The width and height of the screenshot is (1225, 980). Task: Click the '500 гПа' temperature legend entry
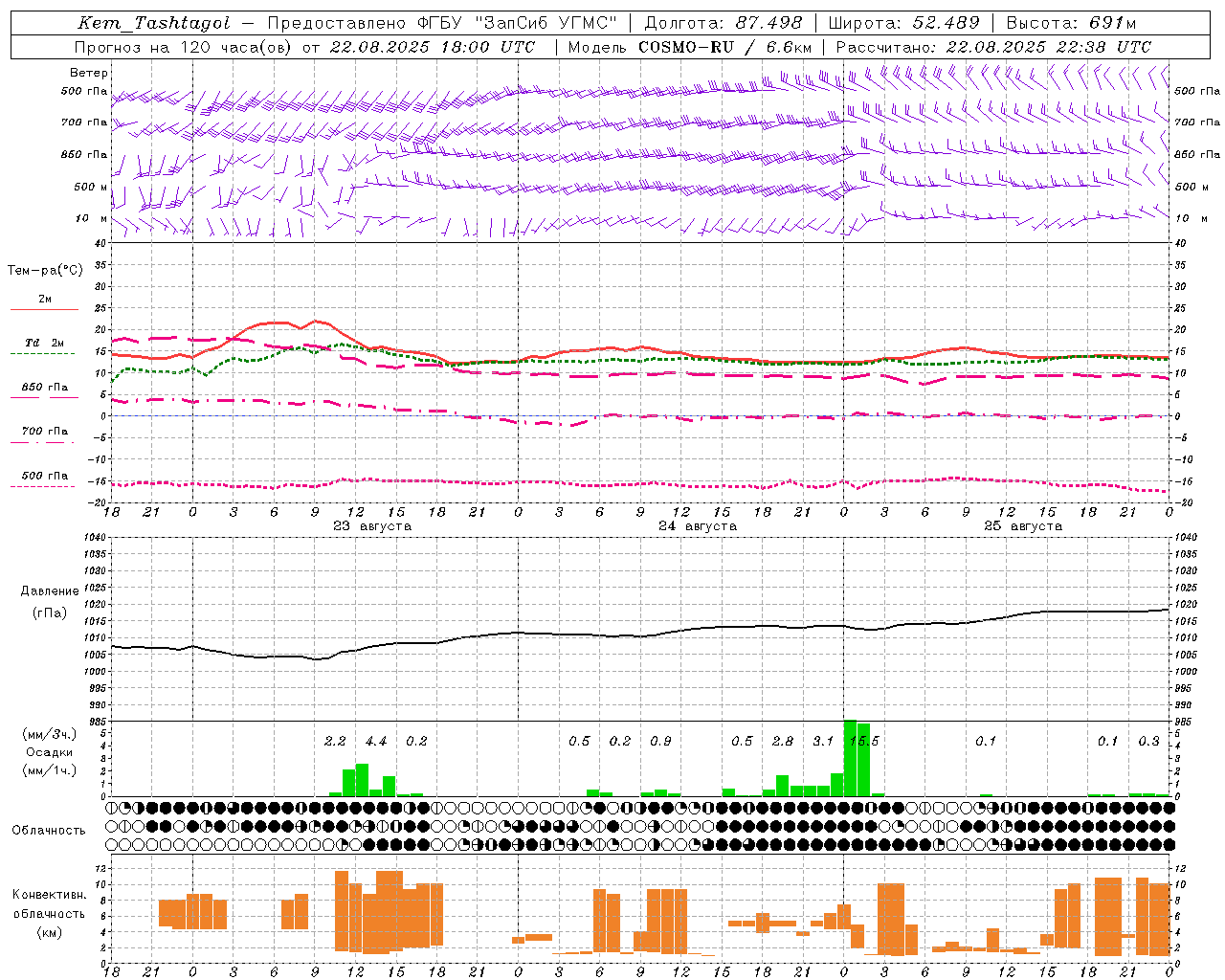coord(45,476)
